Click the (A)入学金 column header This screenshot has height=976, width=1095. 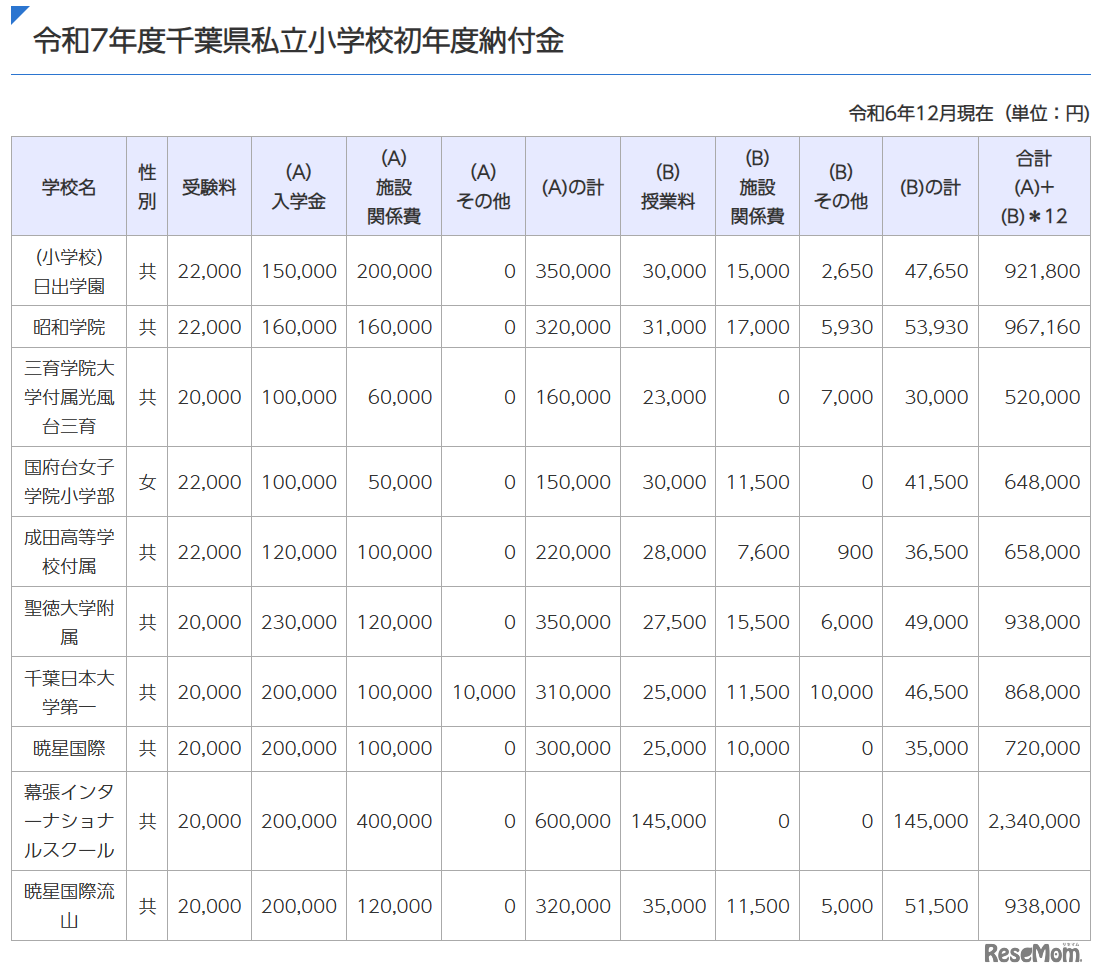tap(298, 186)
